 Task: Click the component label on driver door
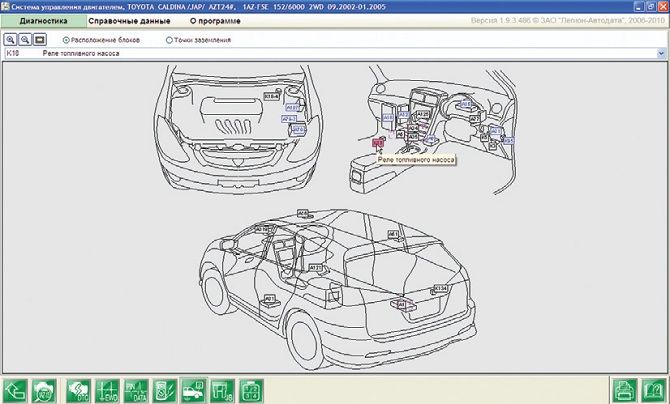tap(270, 298)
